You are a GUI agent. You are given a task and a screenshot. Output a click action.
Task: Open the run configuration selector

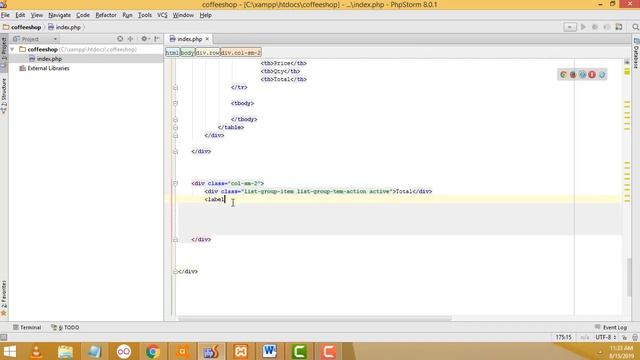click(570, 27)
